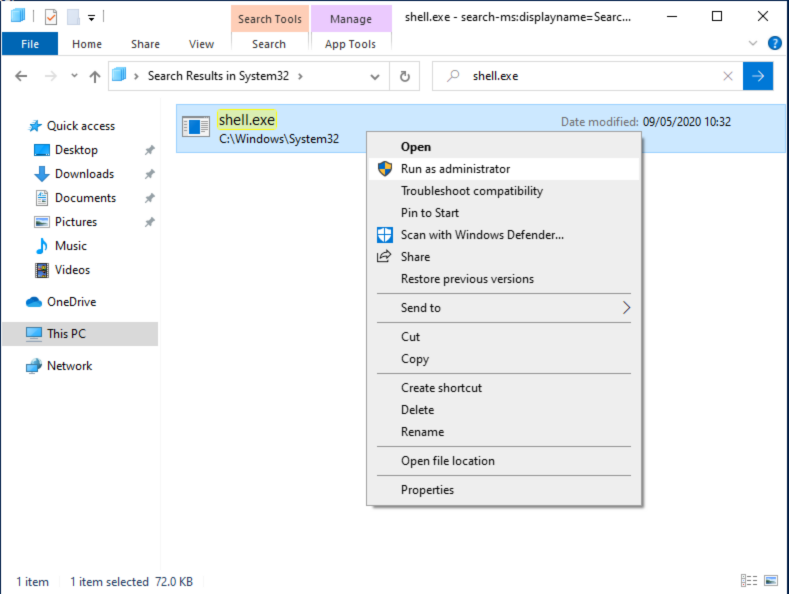Click the shell.exe file icon
The height and width of the screenshot is (594, 789).
click(196, 126)
